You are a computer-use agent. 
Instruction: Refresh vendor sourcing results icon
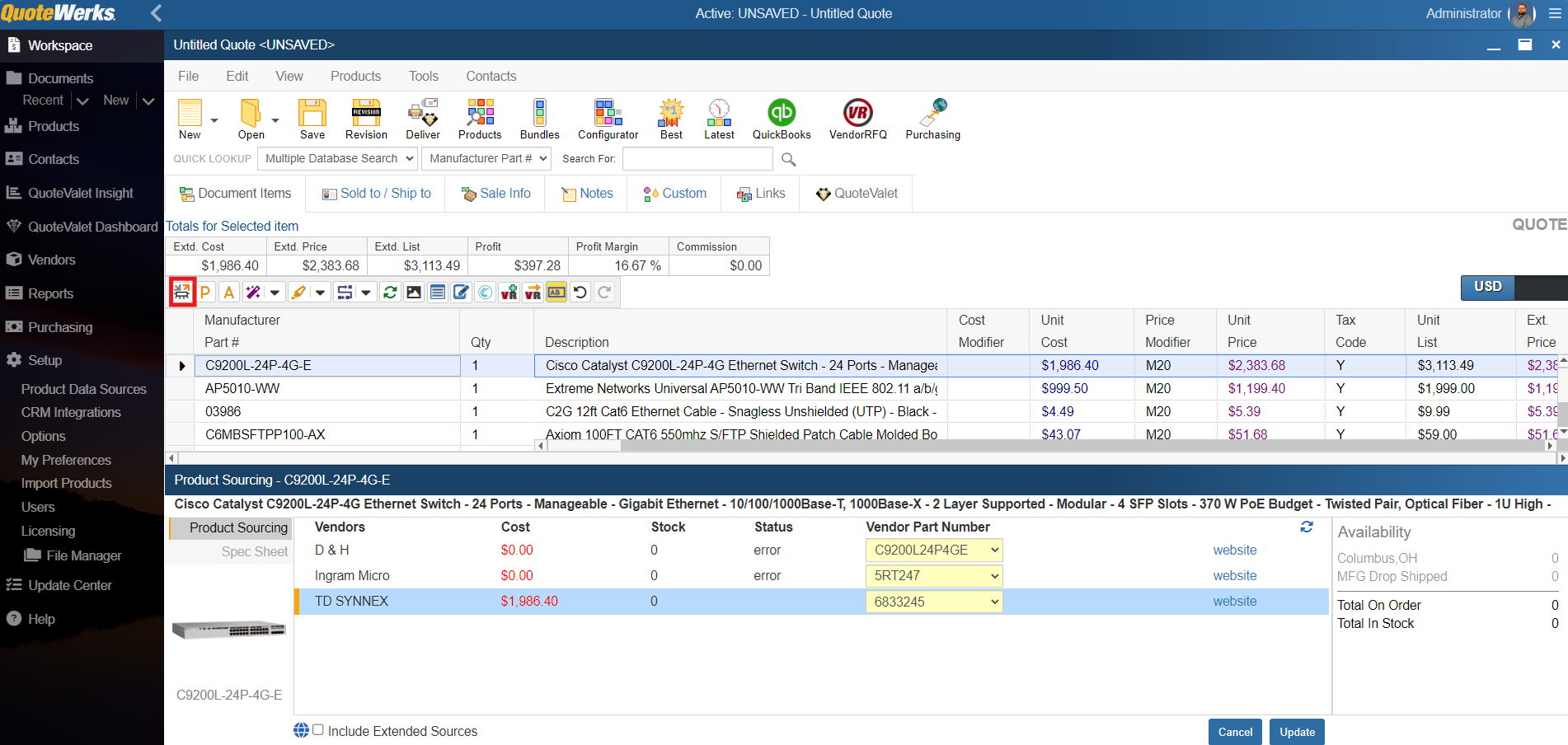1306,527
